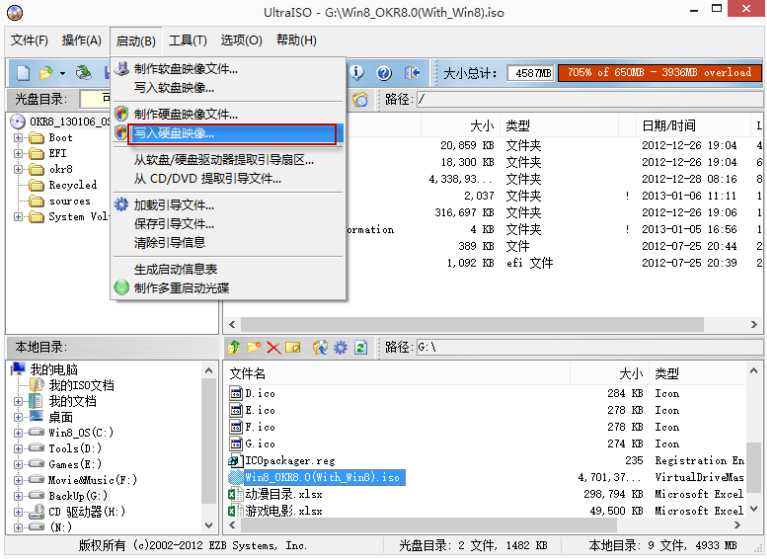The height and width of the screenshot is (559, 767).
Task: Click the green icon beside 制作多重启动光碟
Action: (x=121, y=288)
